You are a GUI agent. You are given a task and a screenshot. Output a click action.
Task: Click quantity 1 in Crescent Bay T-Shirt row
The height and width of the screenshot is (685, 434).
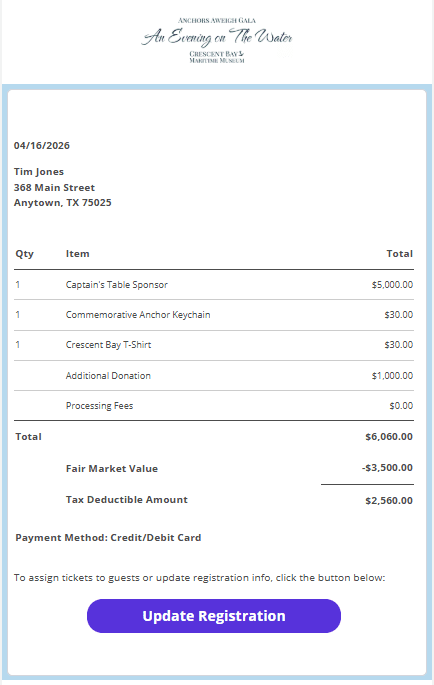[17, 345]
